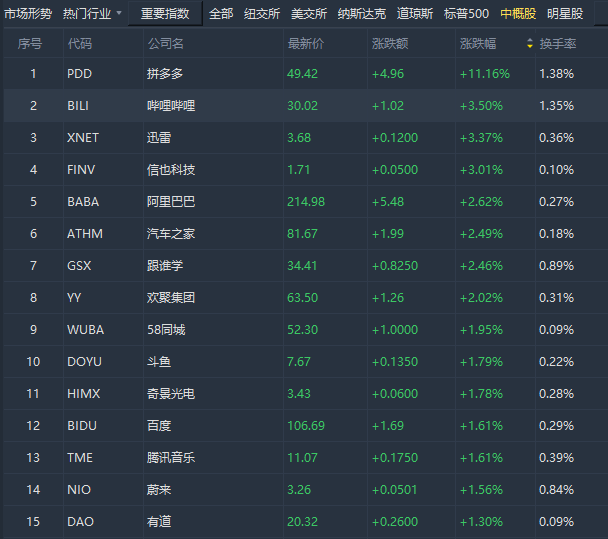The width and height of the screenshot is (608, 539).
Task: Click the sort arrows icon beside 涨跌幅
Action: 530,43
